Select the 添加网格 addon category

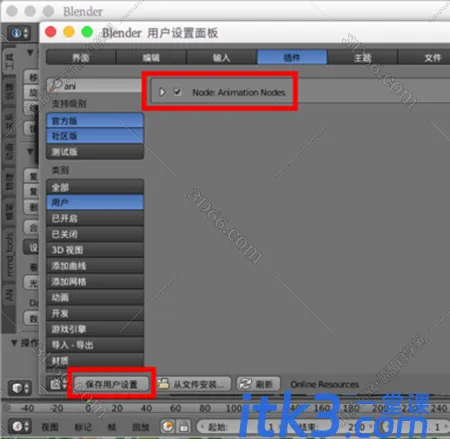[95, 282]
